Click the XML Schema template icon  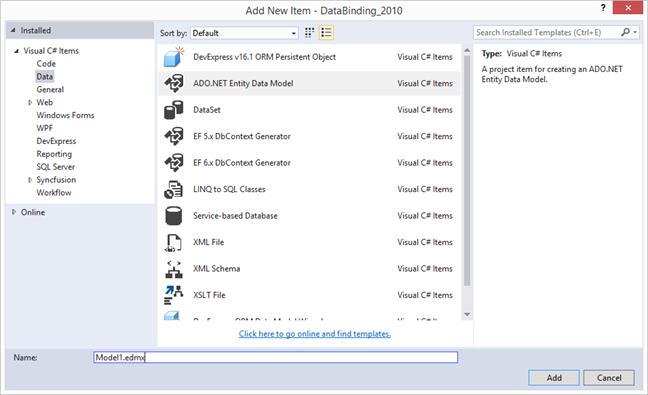point(174,269)
